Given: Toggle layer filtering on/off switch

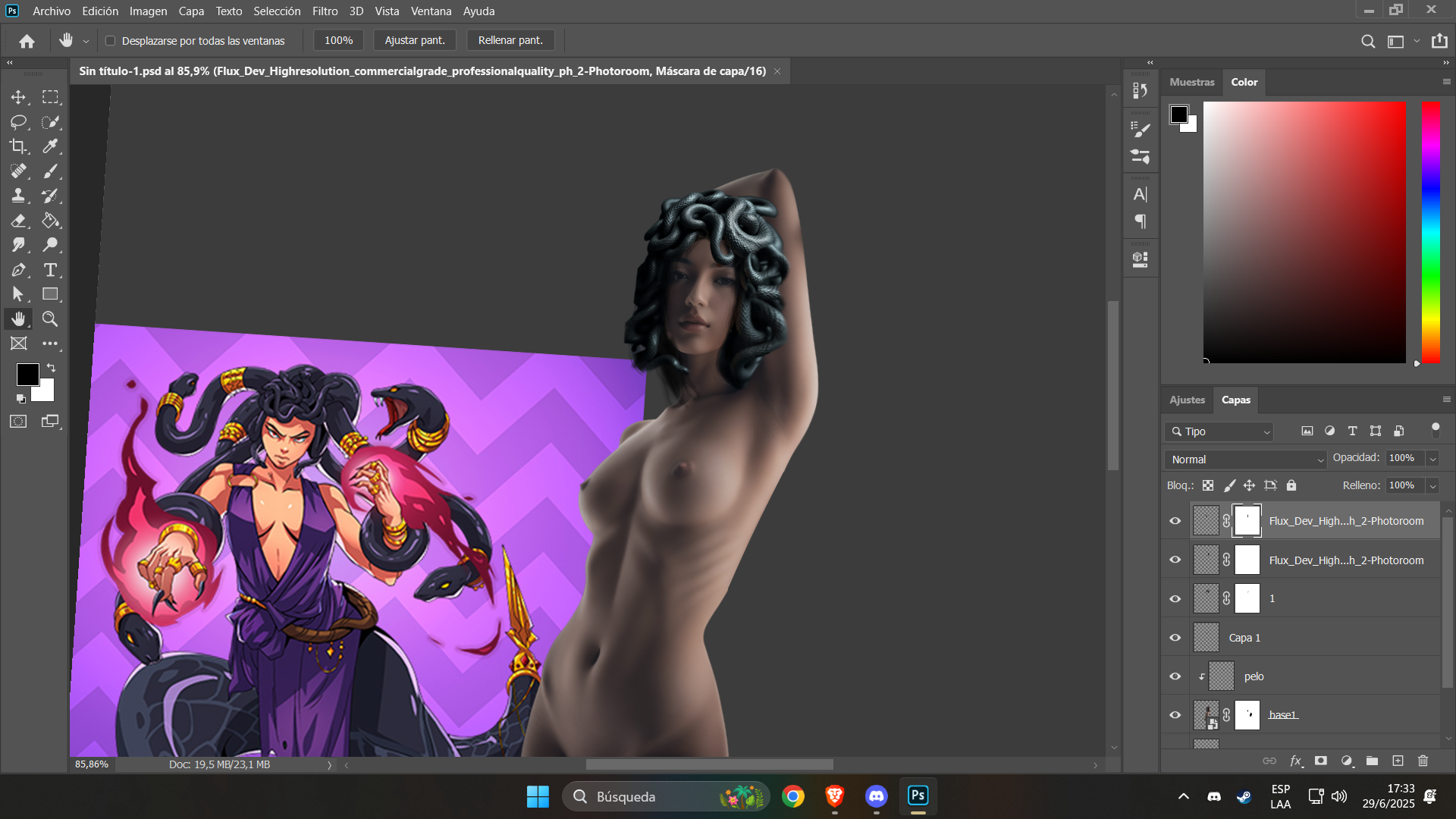Looking at the screenshot, I should (x=1435, y=430).
